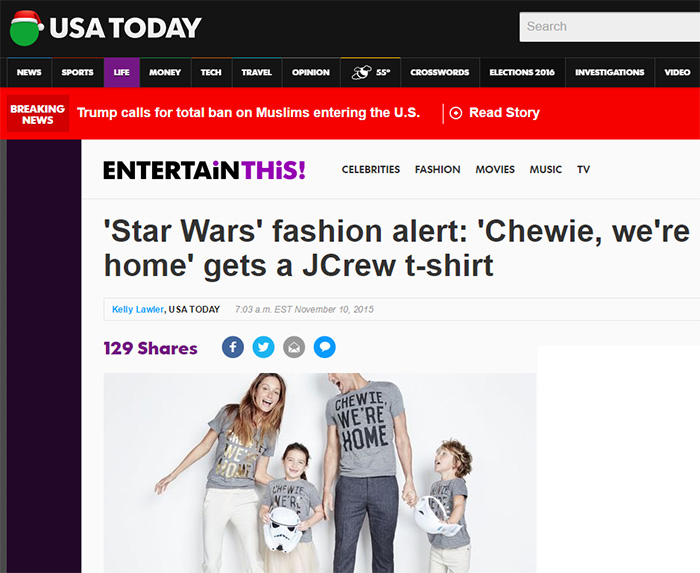Open the MONEY section

click(x=165, y=72)
